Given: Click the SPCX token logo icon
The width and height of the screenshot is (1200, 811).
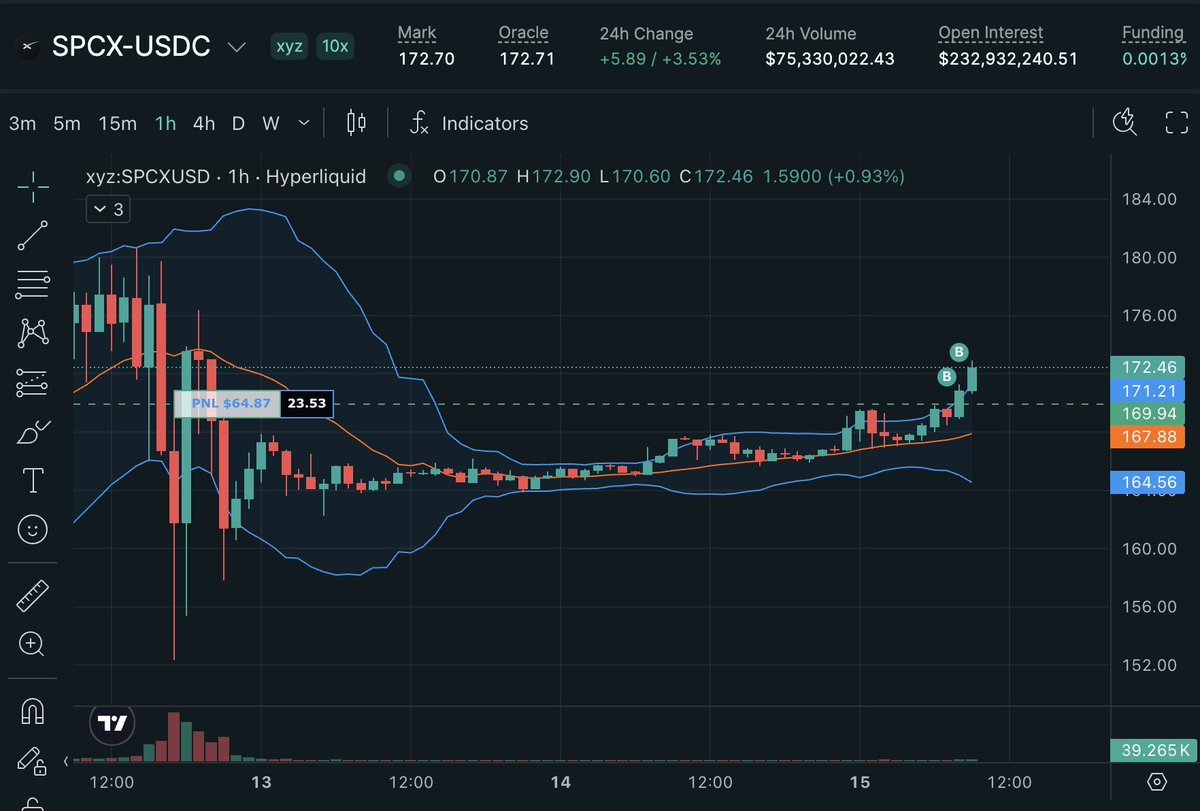Looking at the screenshot, I should tap(27, 46).
